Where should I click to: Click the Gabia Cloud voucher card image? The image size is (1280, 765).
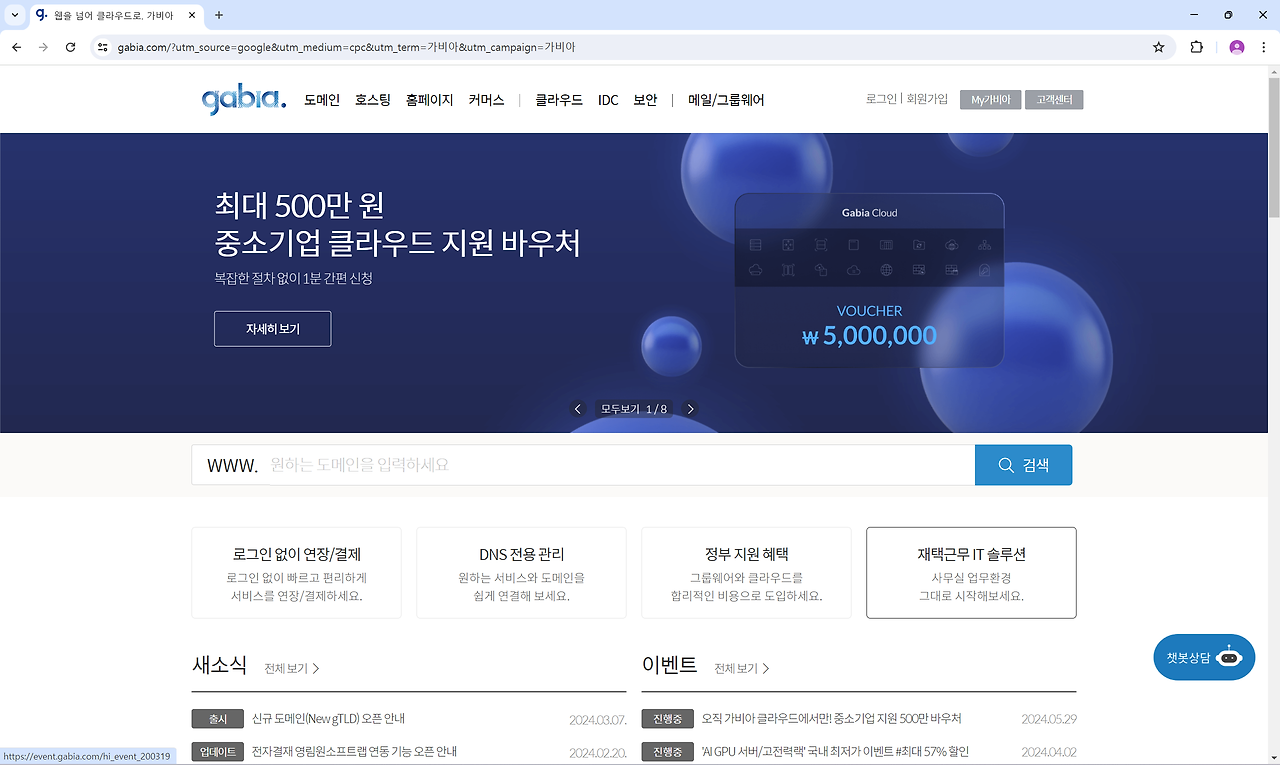pyautogui.click(x=869, y=280)
